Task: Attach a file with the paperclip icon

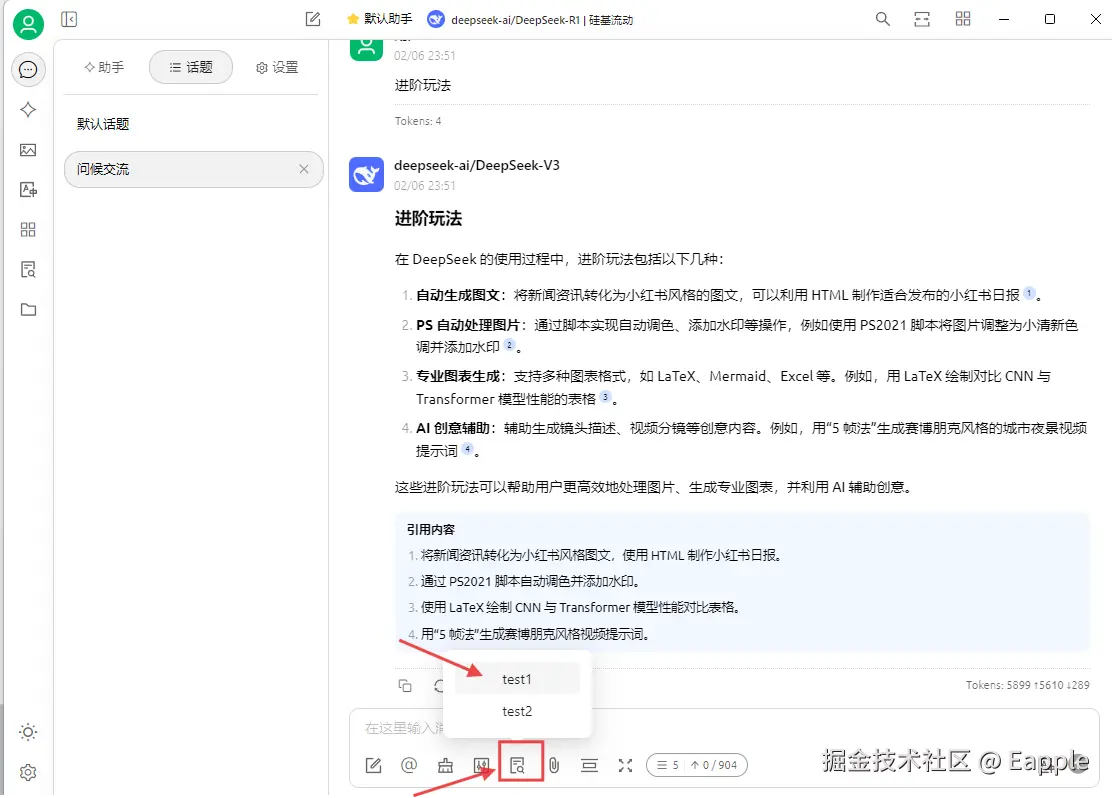Action: pos(554,765)
